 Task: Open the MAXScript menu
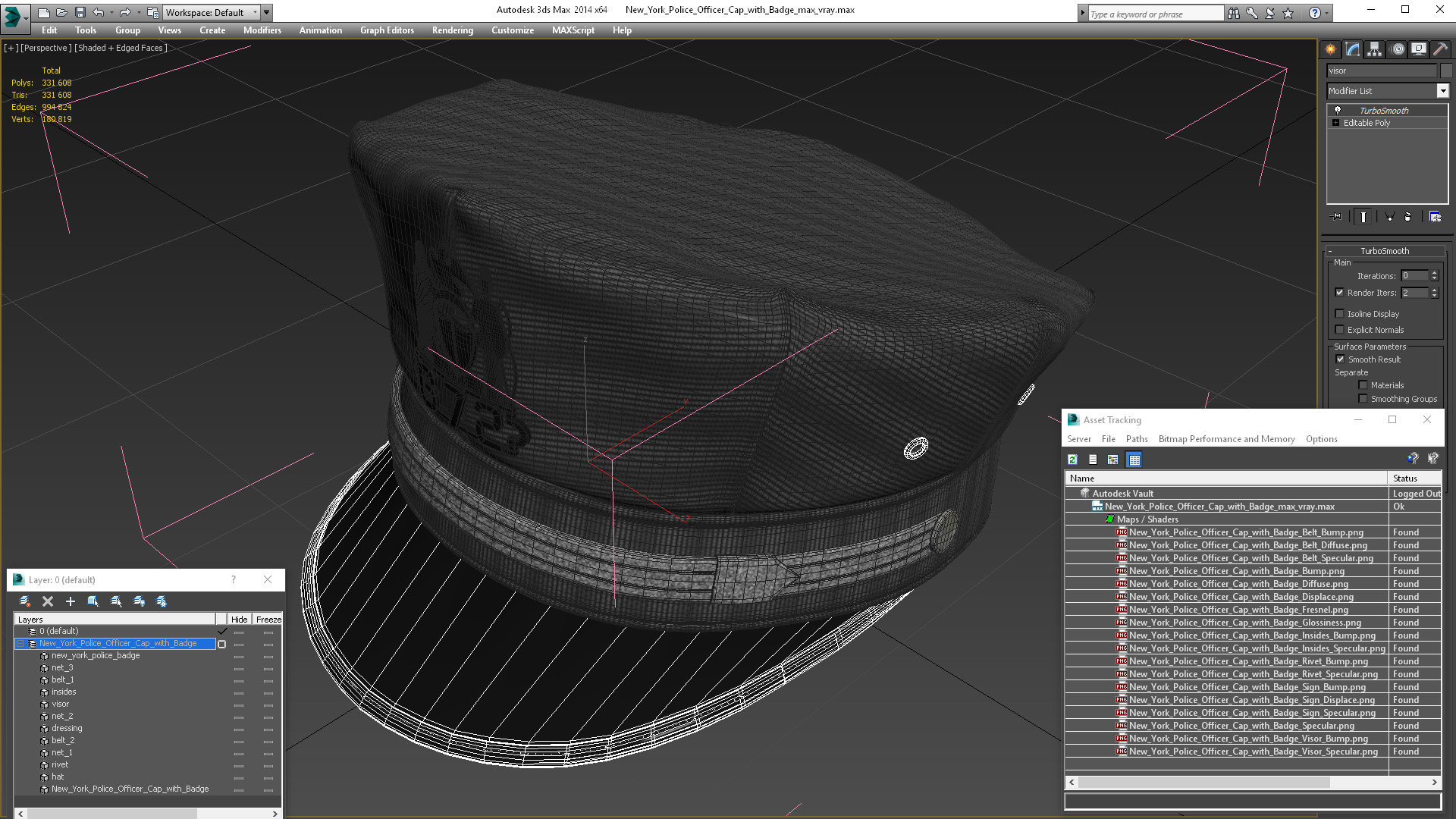[573, 30]
